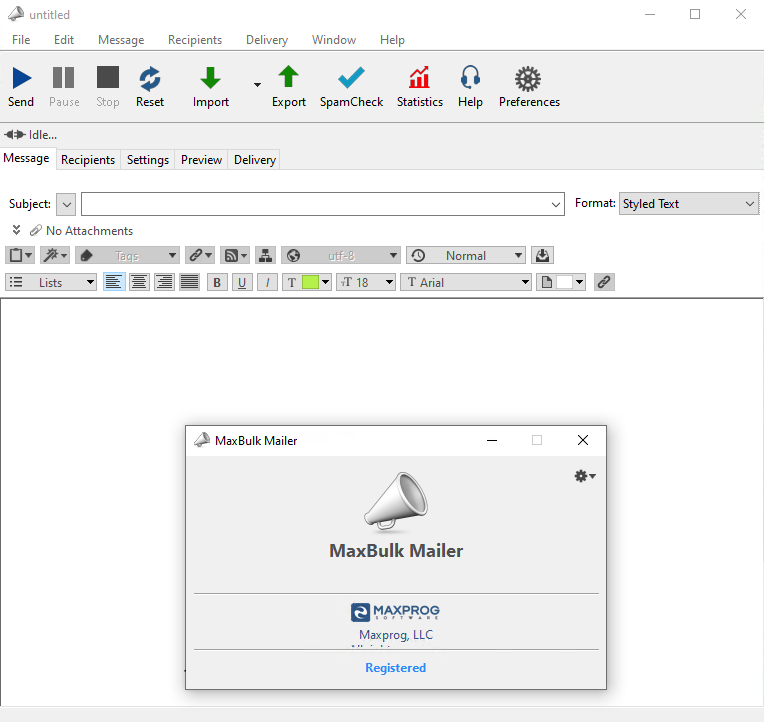
Task: Toggle italic formatting
Action: tap(267, 282)
